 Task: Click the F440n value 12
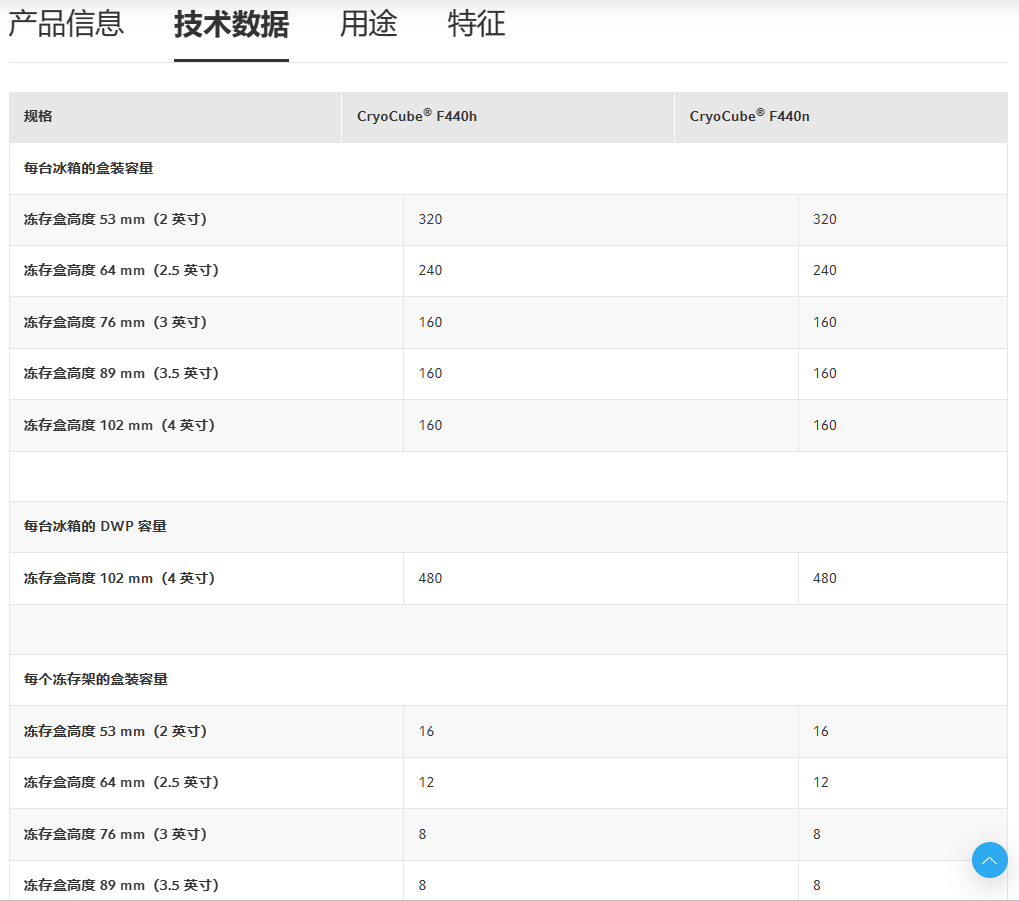pos(821,783)
